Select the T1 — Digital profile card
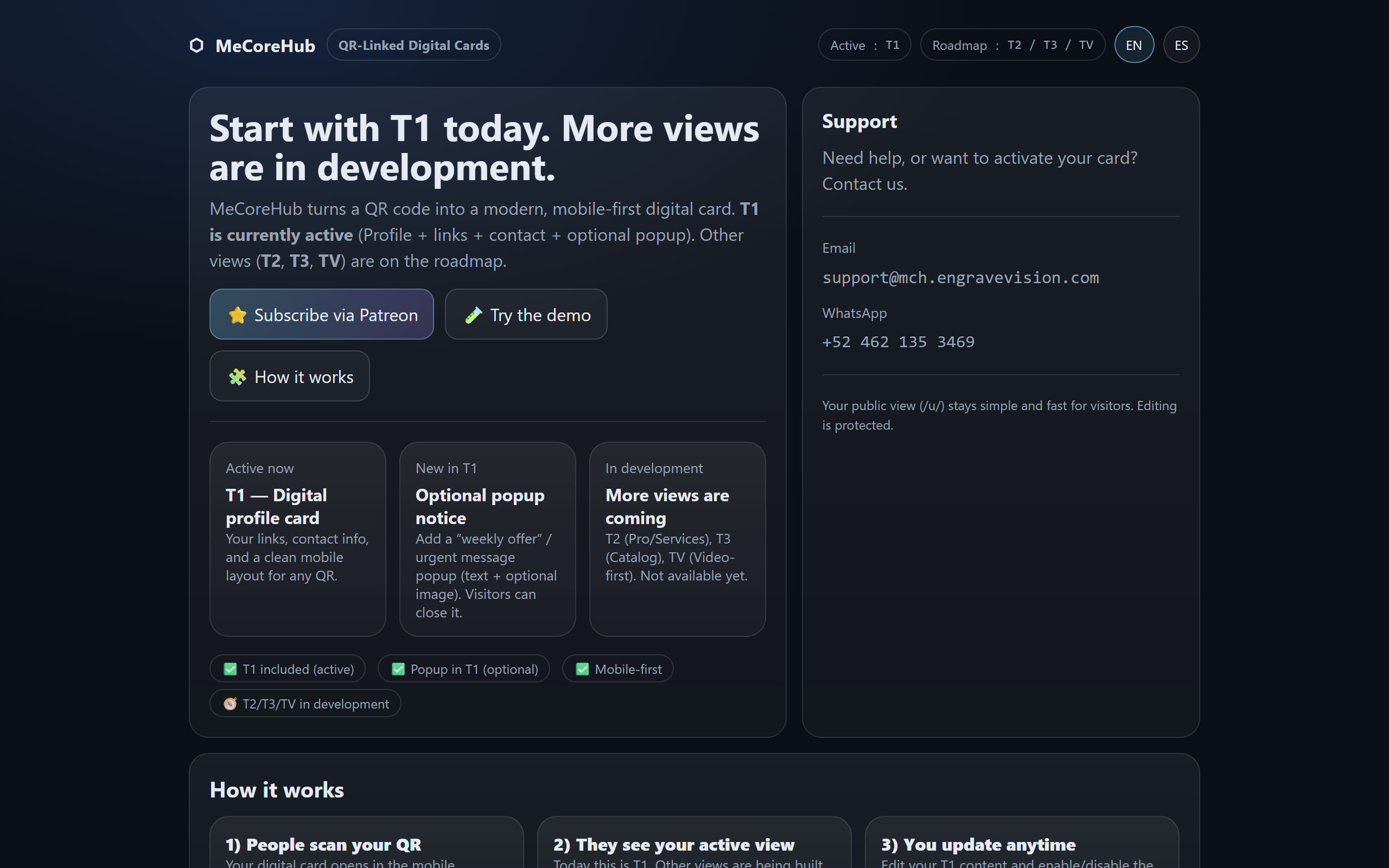This screenshot has width=1389, height=868. click(297, 539)
